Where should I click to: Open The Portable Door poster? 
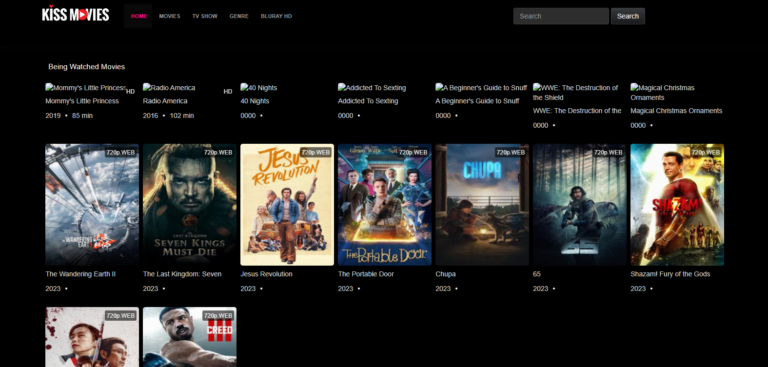point(384,205)
